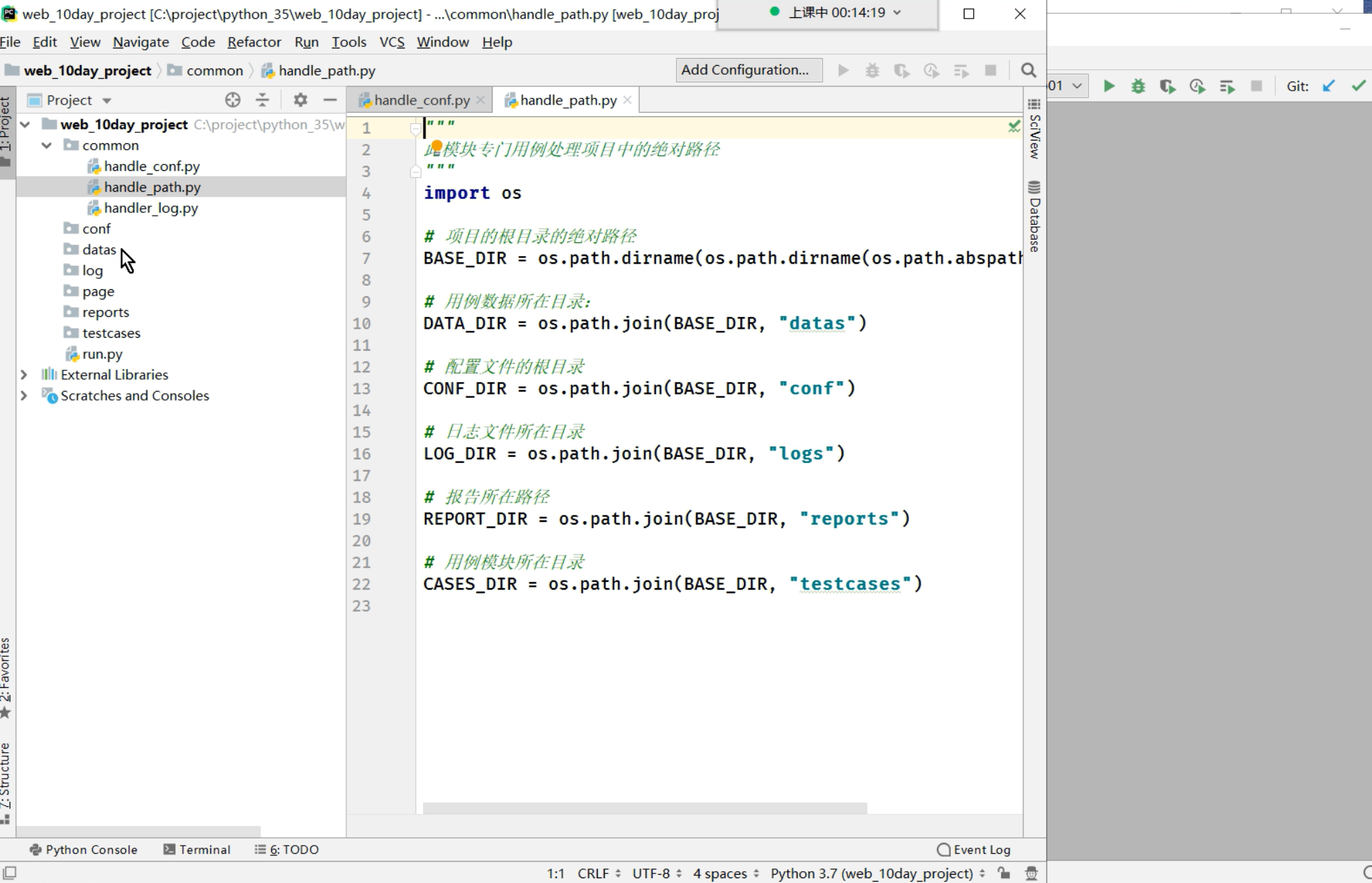
Task: Click the Git update project arrow icon
Action: (1328, 87)
